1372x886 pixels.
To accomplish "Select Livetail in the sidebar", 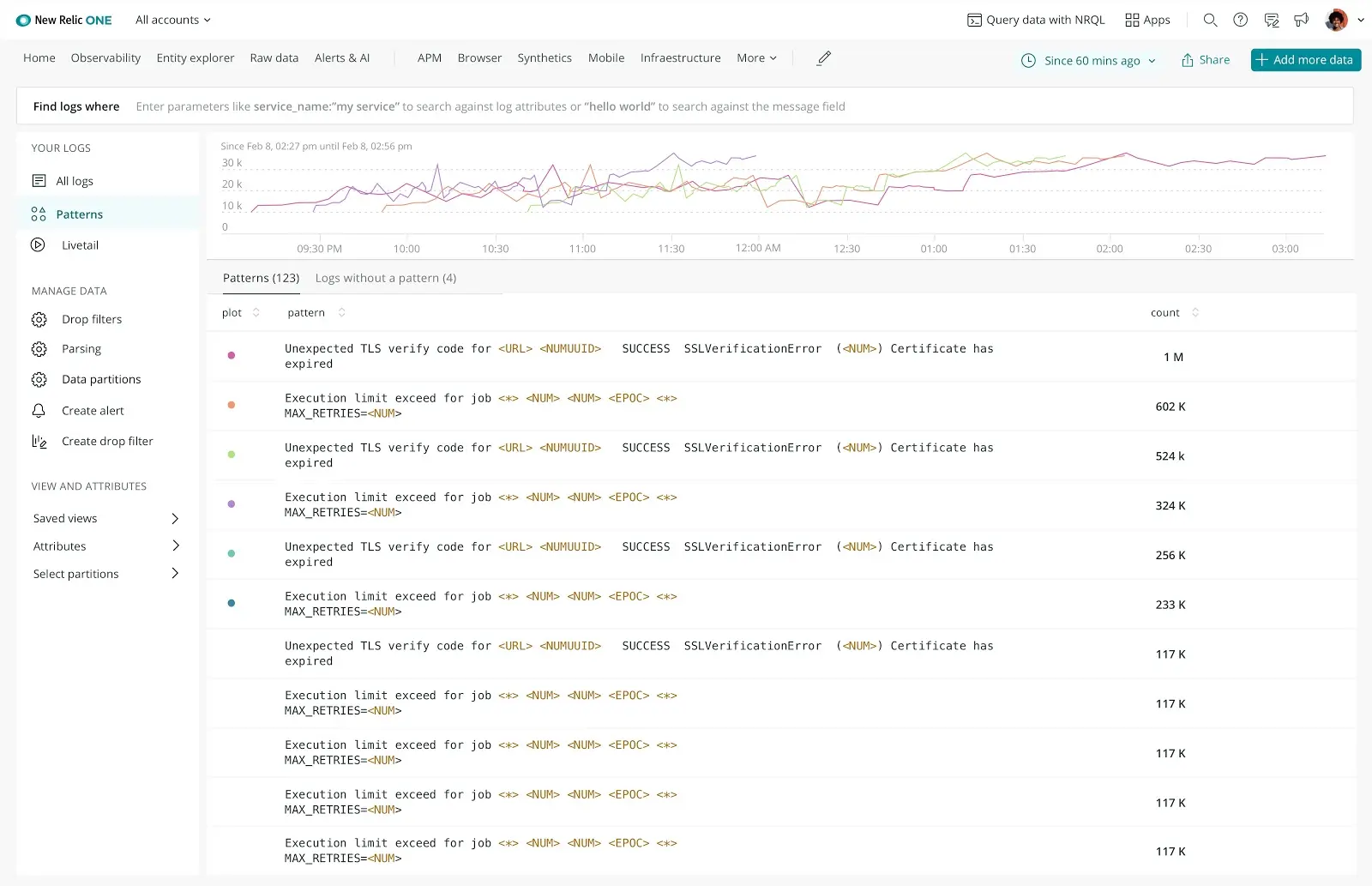I will point(79,244).
